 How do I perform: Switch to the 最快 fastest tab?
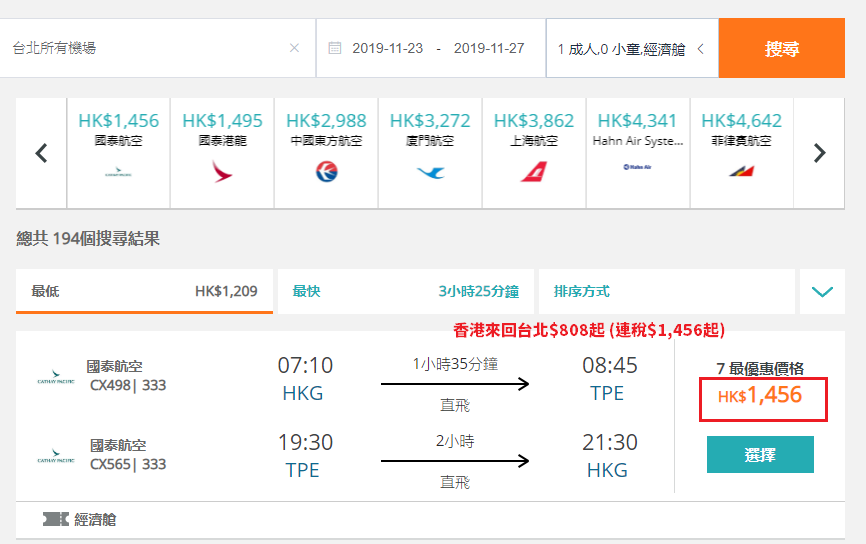405,291
